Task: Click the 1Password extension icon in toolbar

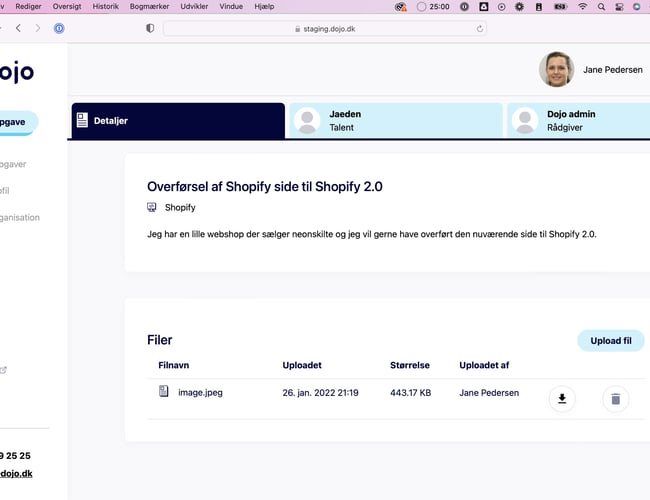Action: tap(59, 28)
